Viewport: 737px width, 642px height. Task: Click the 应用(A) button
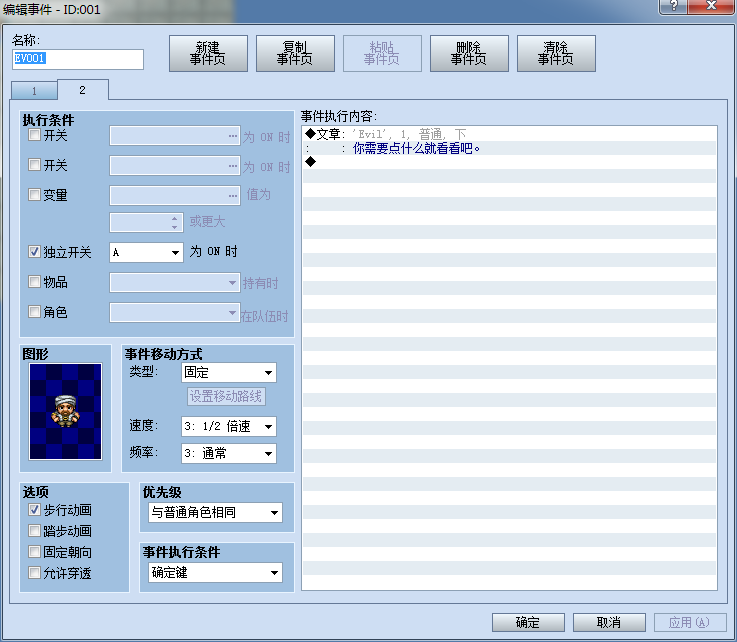tap(690, 622)
